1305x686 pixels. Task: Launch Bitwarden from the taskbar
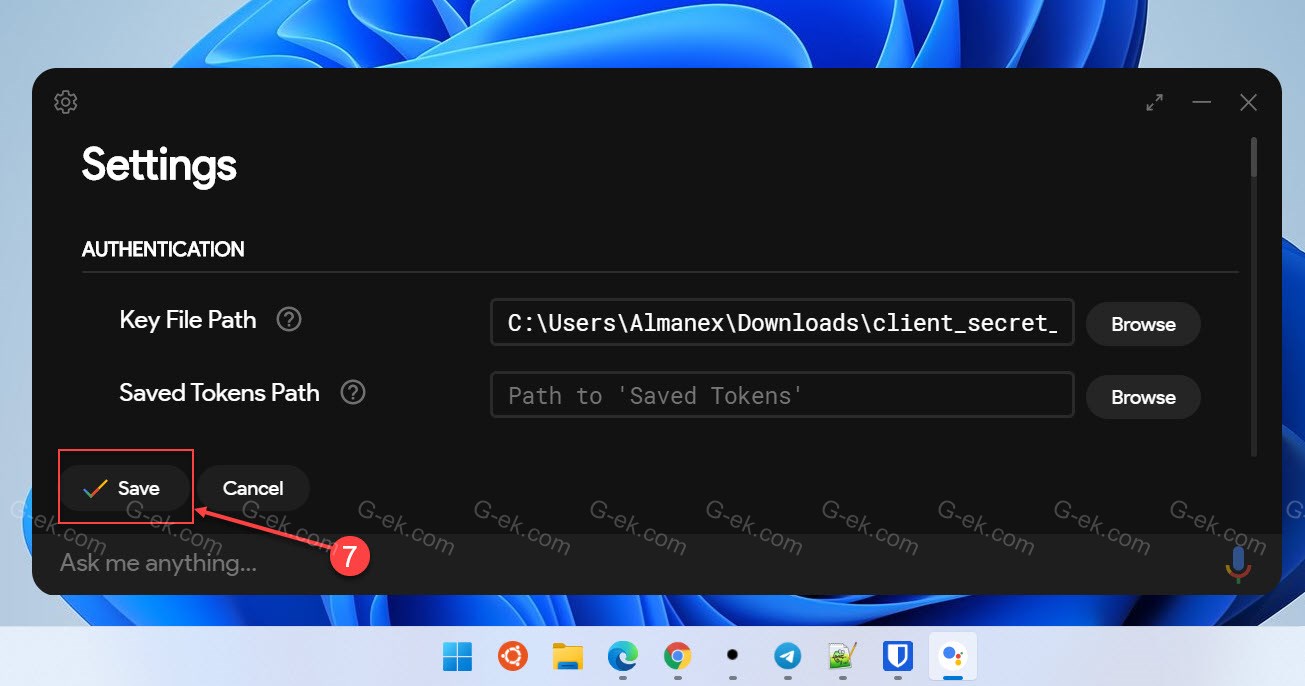pos(896,656)
